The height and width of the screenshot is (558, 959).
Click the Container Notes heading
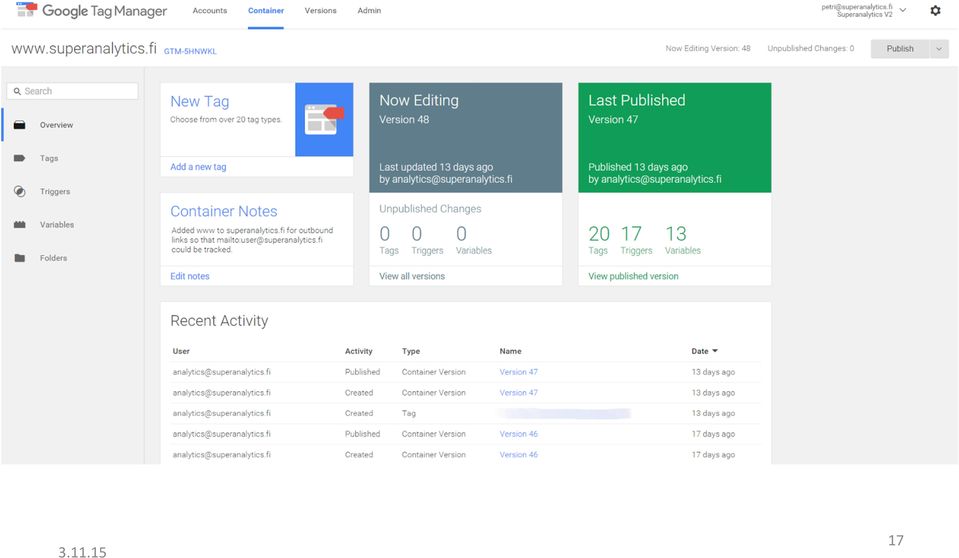point(223,211)
